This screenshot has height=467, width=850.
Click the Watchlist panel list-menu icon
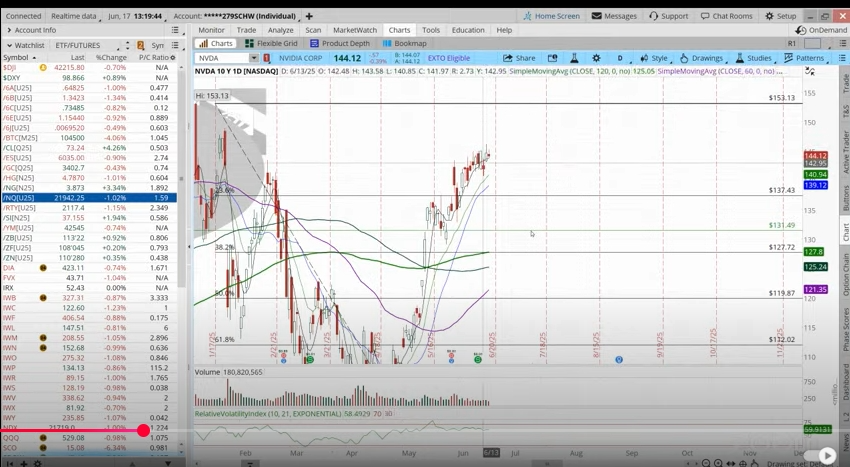click(175, 45)
